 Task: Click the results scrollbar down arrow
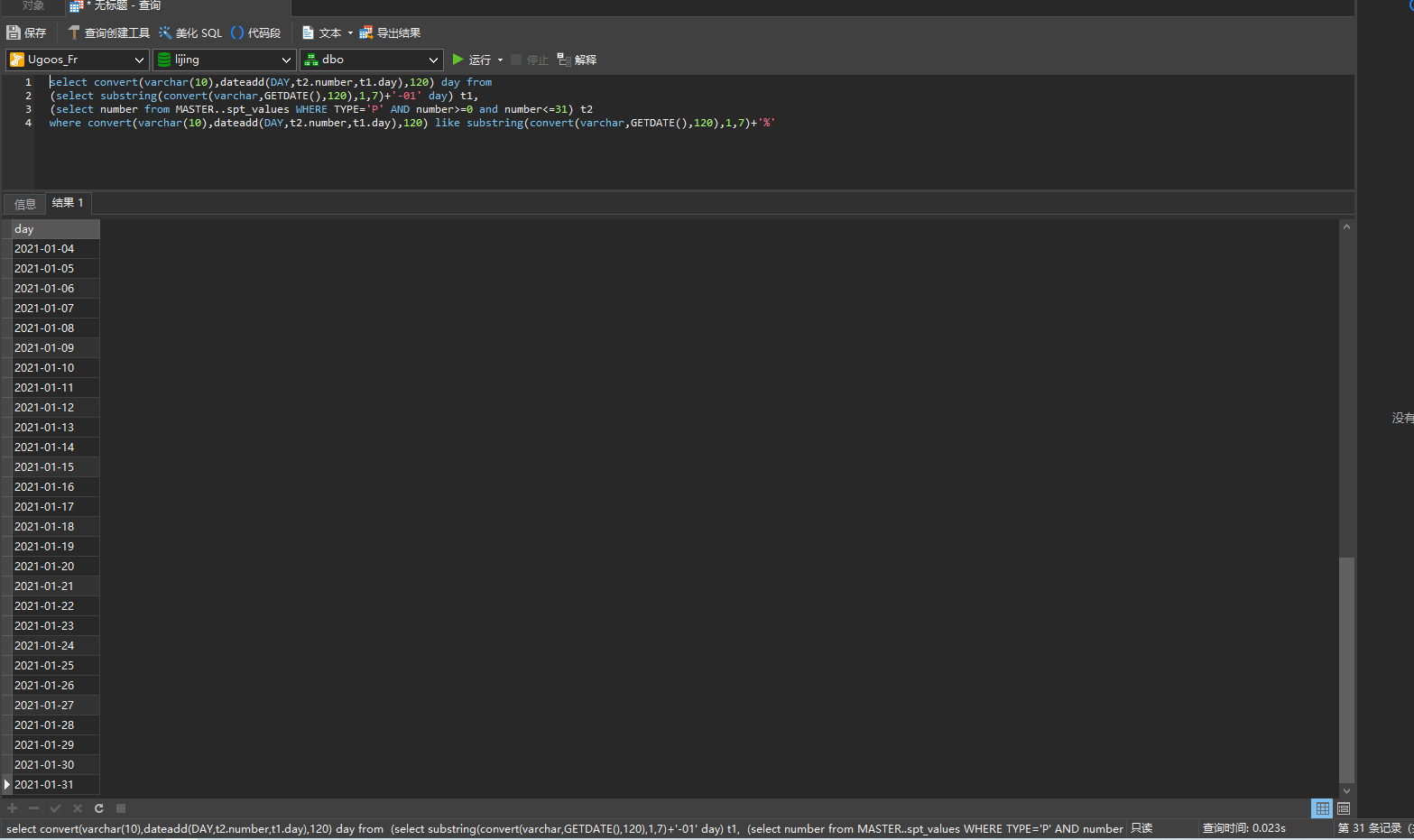click(x=1346, y=791)
